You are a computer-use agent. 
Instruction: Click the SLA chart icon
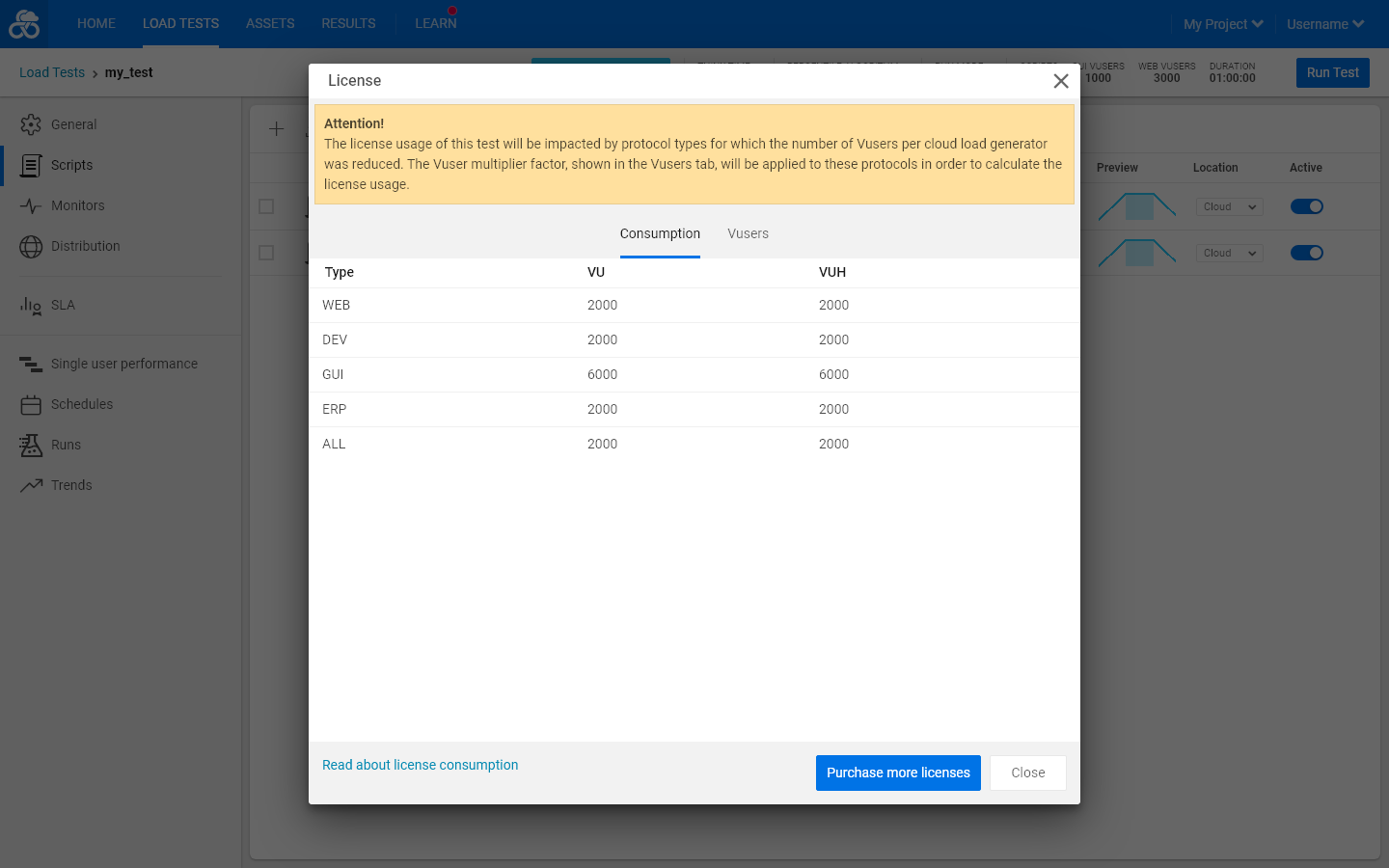(31, 306)
